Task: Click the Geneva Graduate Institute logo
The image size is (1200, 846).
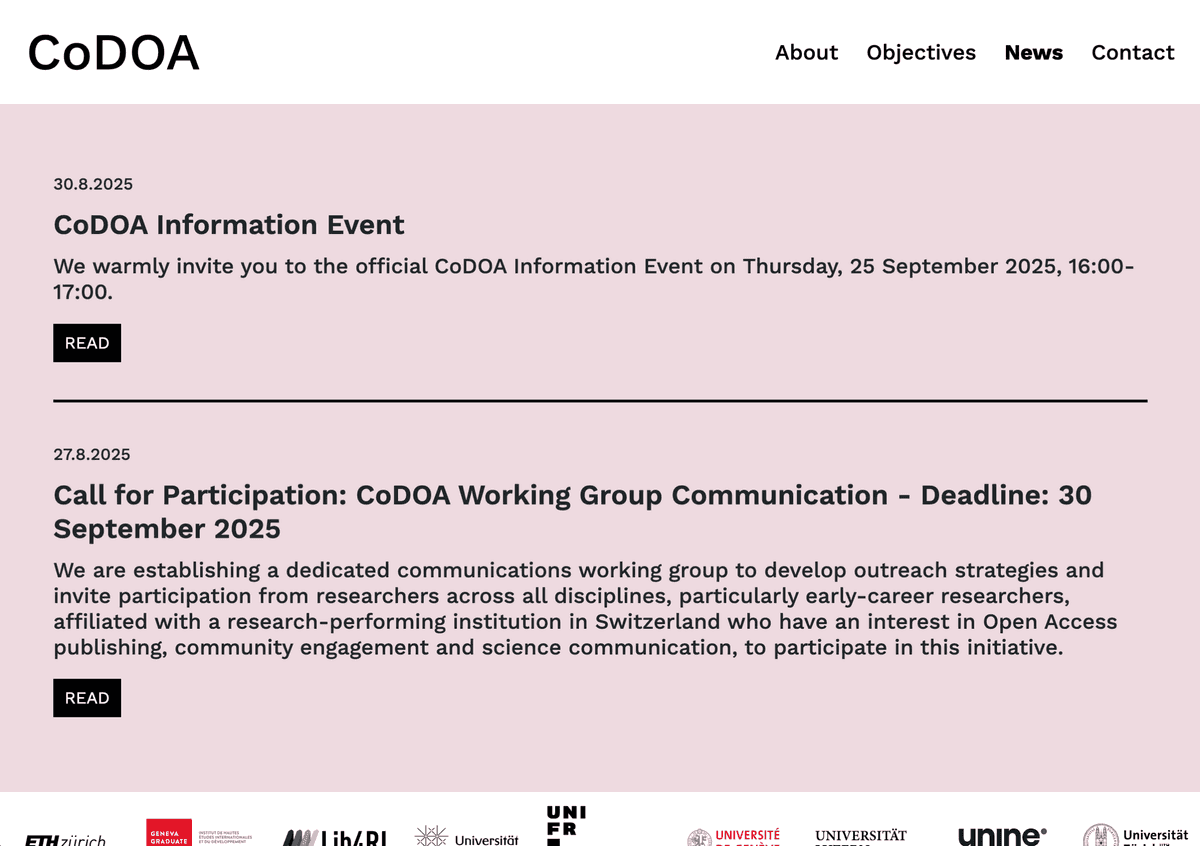Action: point(199,833)
